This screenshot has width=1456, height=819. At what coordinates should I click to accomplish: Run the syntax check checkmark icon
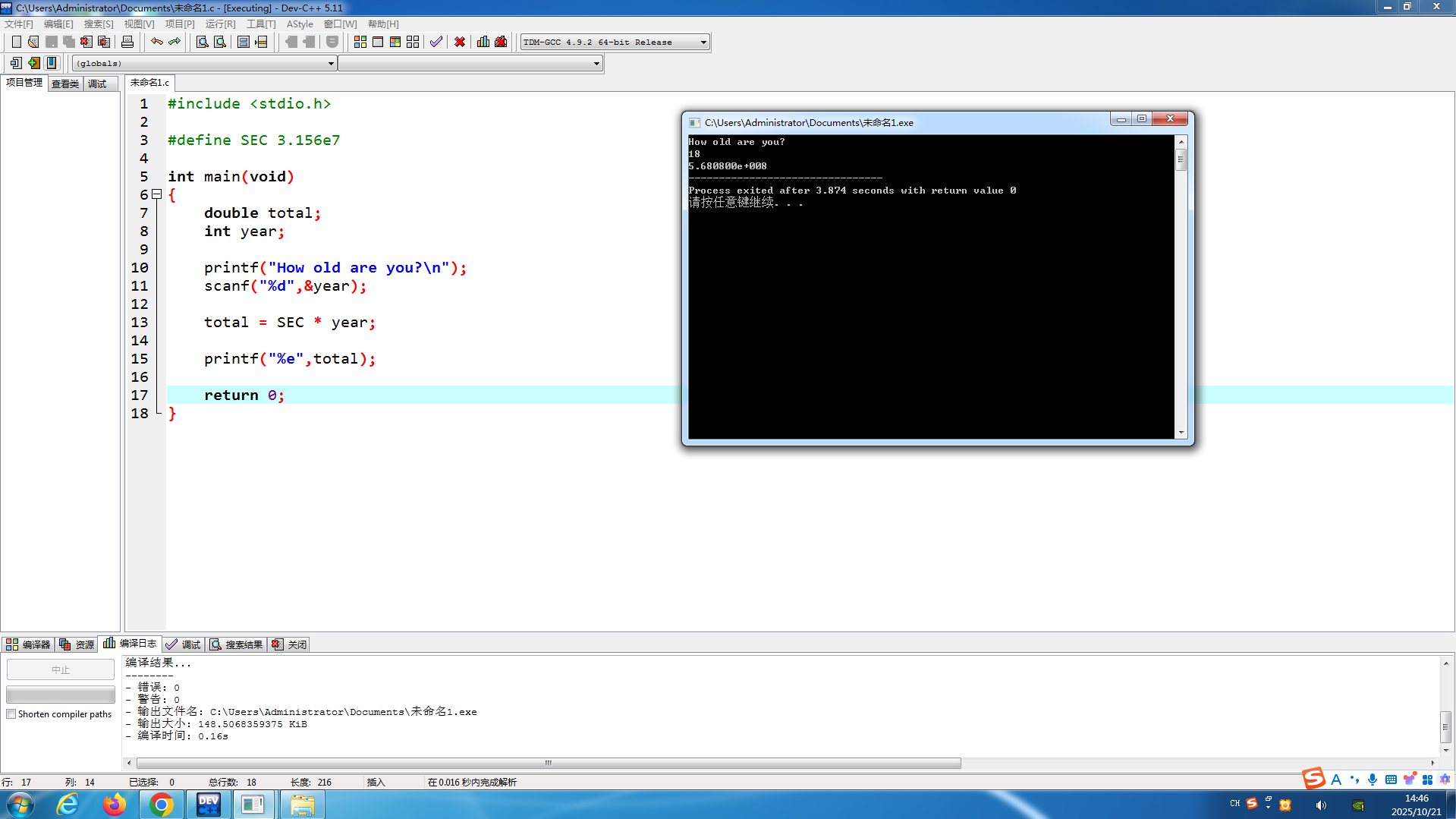tap(436, 42)
